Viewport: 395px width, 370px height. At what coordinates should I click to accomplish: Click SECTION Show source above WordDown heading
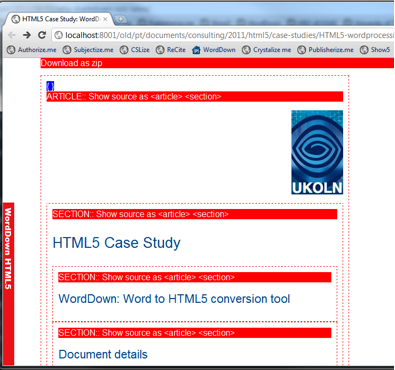(x=195, y=277)
